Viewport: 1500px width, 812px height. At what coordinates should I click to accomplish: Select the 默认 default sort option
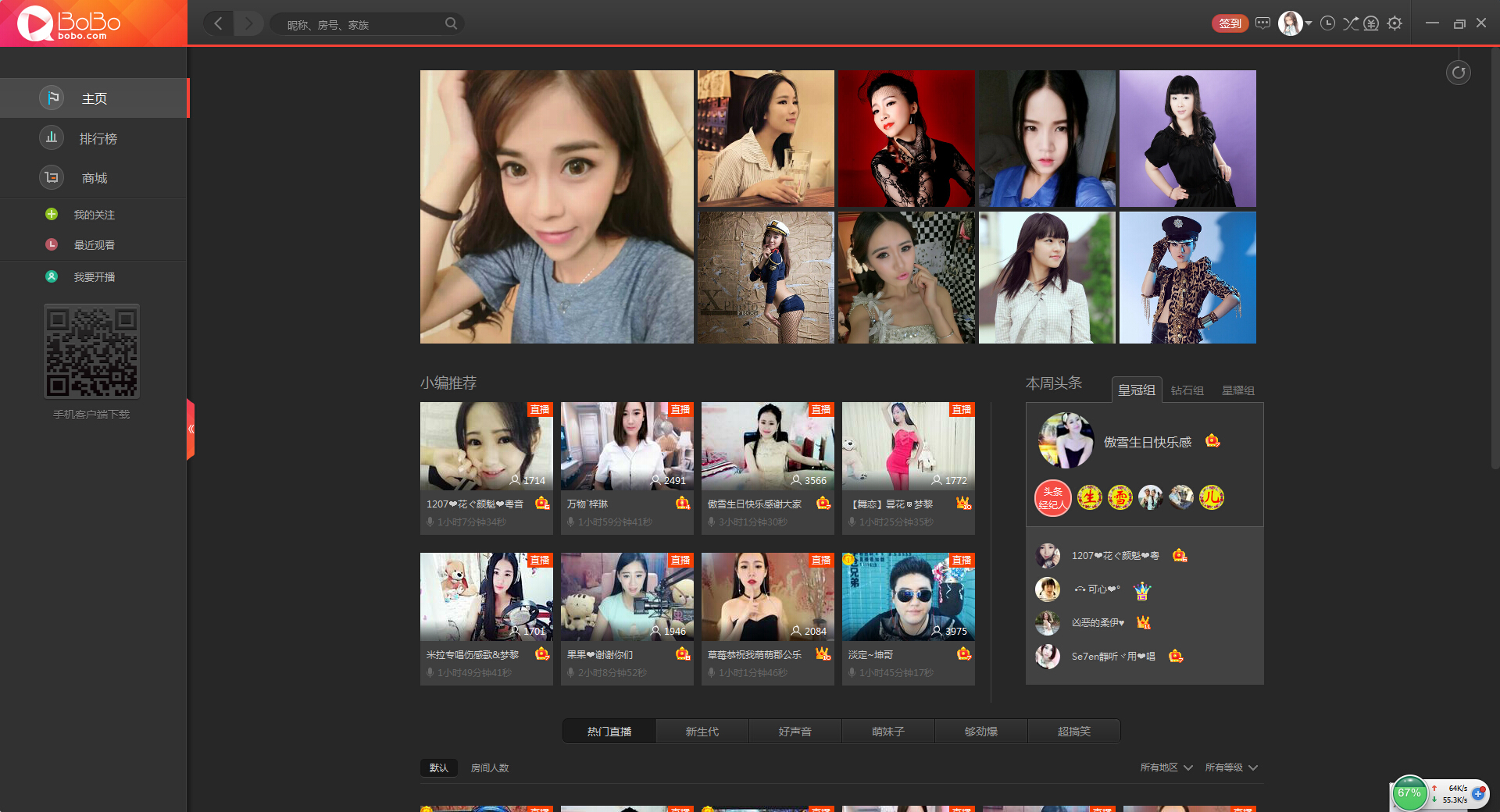[439, 767]
